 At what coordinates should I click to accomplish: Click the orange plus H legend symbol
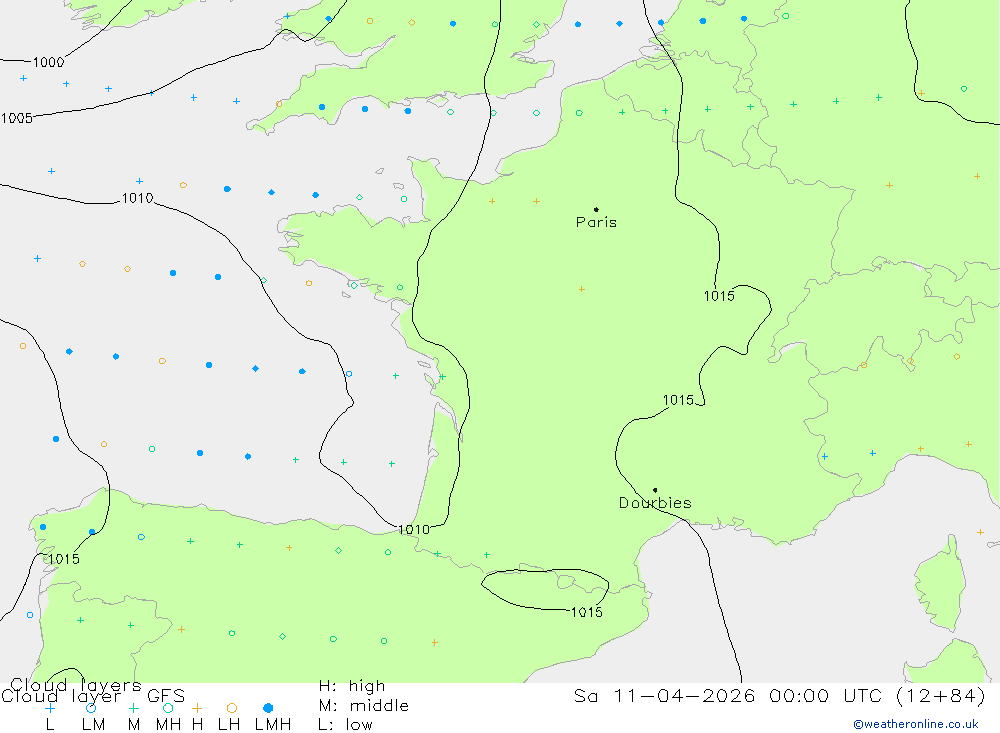click(197, 708)
